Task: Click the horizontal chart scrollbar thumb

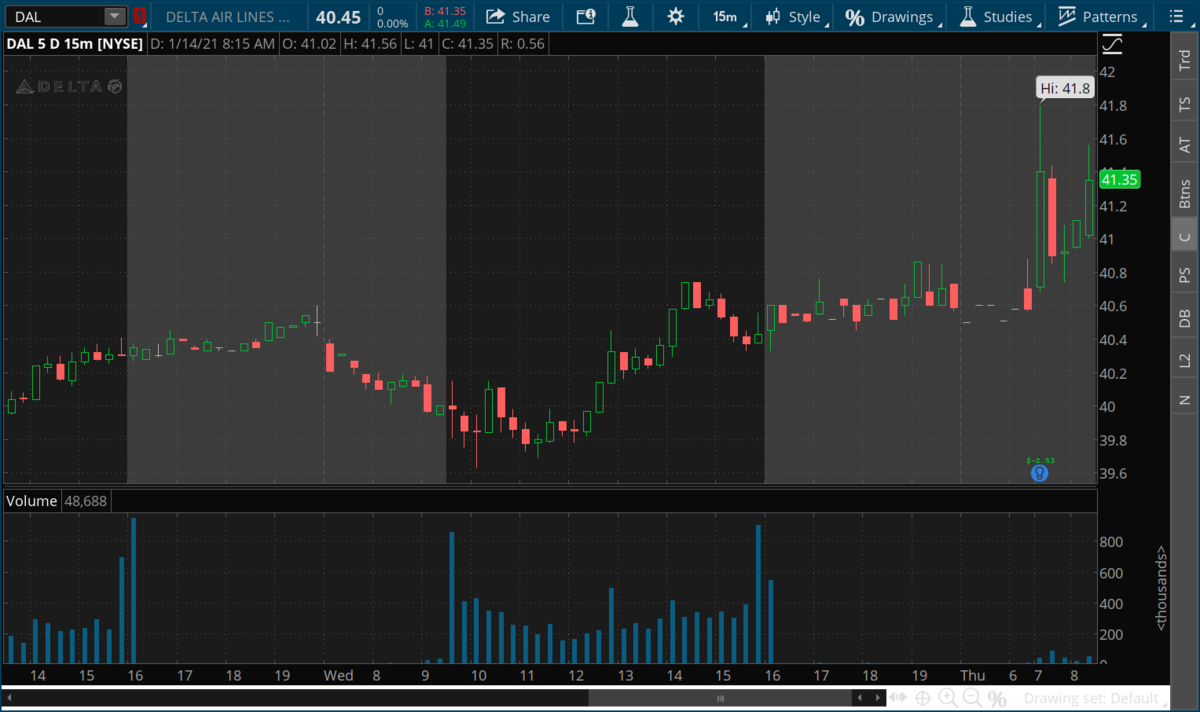Action: [720, 698]
